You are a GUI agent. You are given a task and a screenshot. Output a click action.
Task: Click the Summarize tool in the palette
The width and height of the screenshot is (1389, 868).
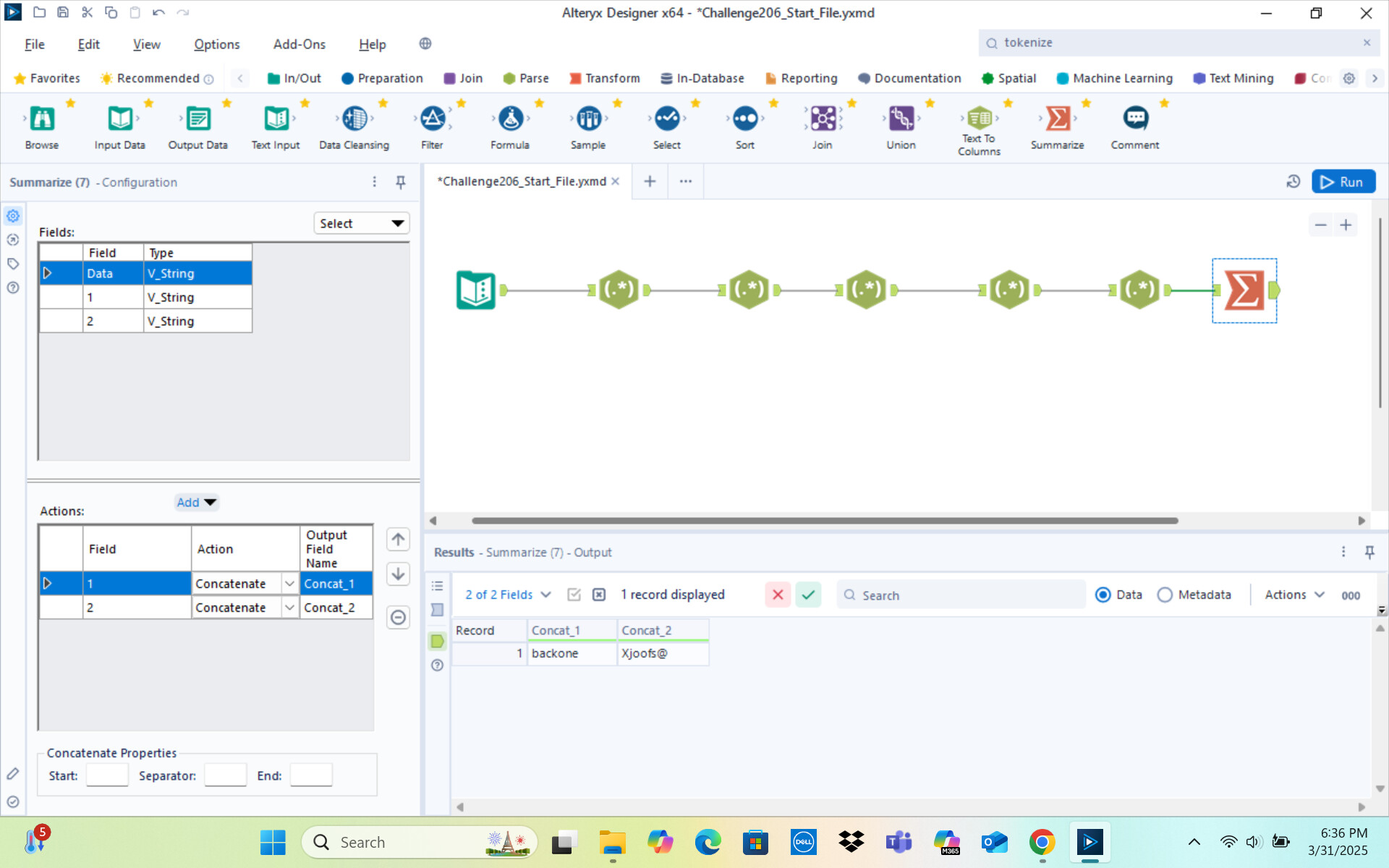tap(1058, 119)
